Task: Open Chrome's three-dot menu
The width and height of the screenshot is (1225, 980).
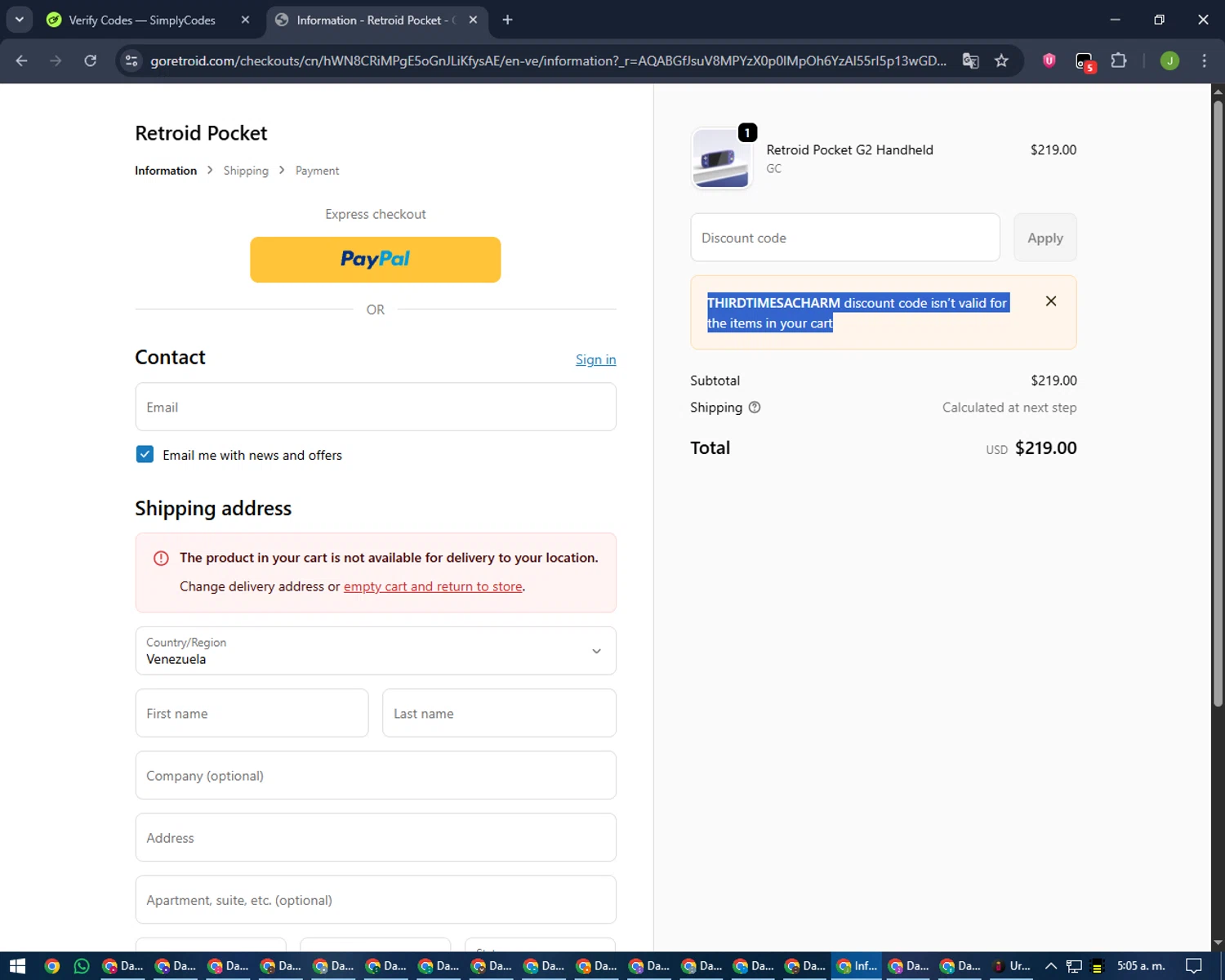Action: [x=1204, y=60]
